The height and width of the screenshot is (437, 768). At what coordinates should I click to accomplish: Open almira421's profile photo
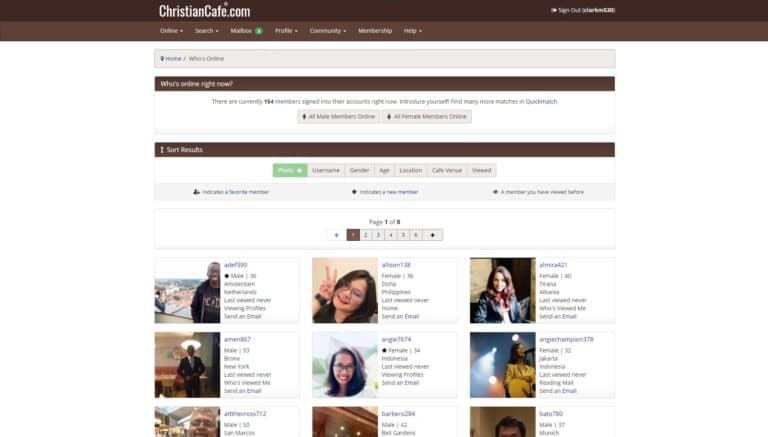click(x=503, y=291)
